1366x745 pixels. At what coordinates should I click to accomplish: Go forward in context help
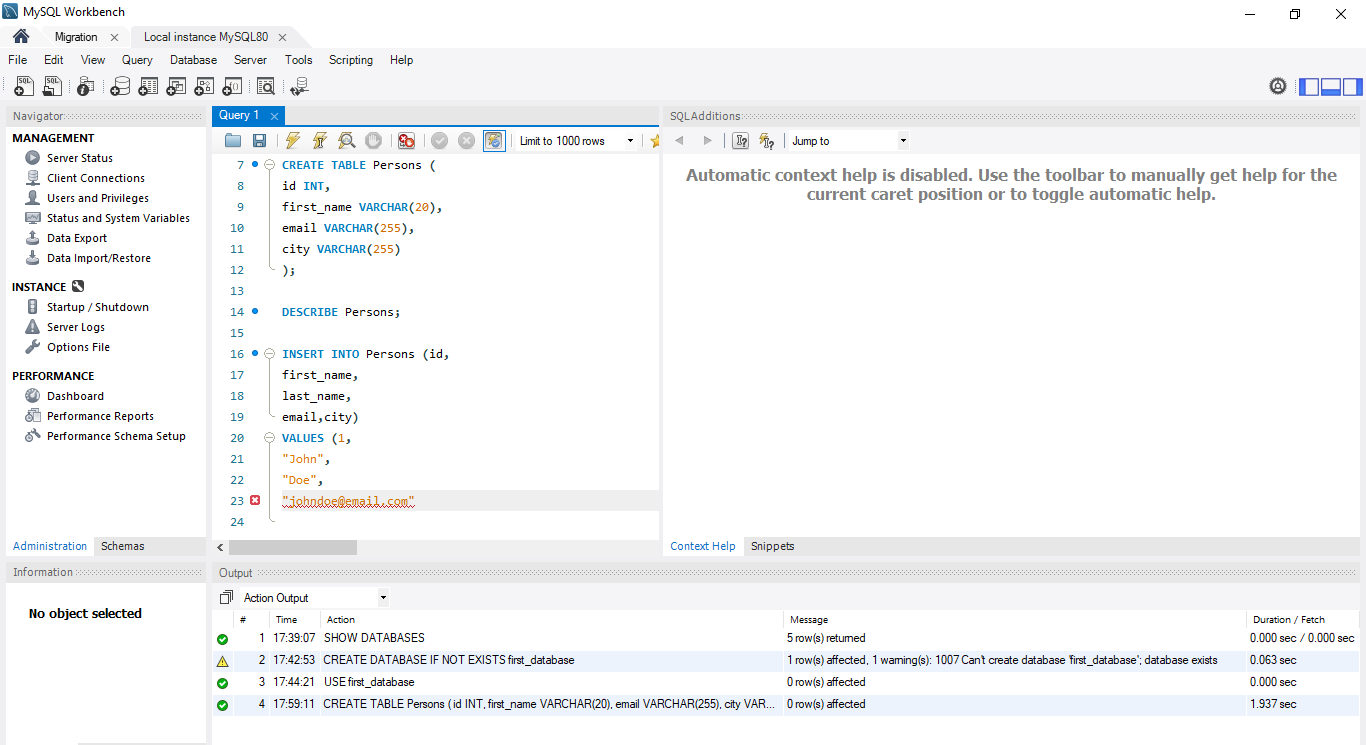tap(708, 141)
